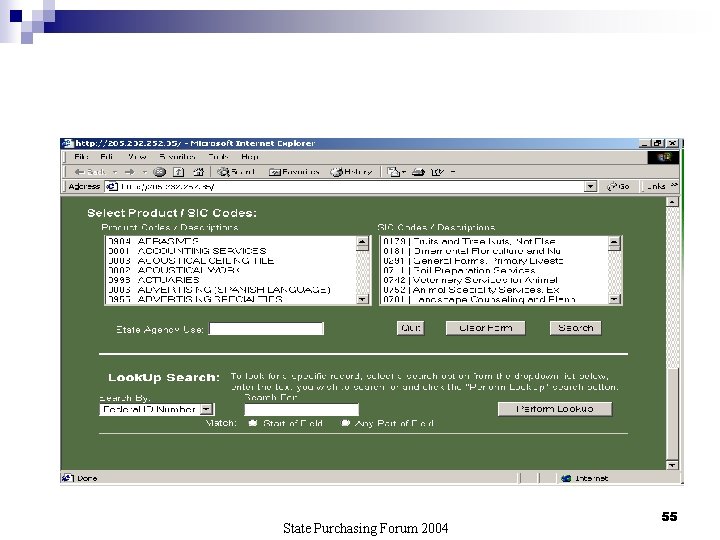Open the Edit icon dropdown arrow

coord(453,172)
